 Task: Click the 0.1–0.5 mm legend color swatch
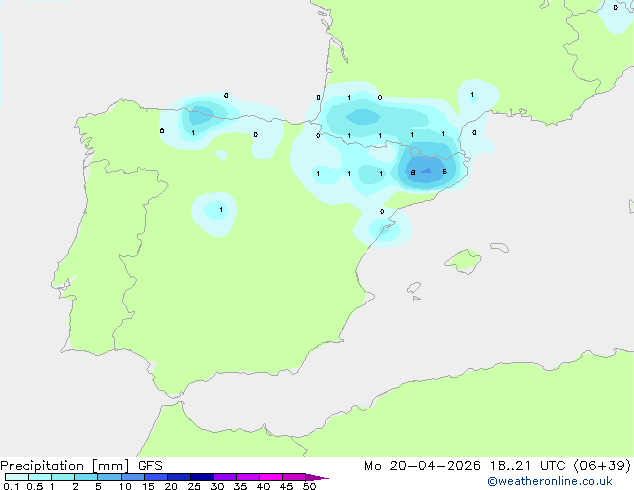pos(17,477)
